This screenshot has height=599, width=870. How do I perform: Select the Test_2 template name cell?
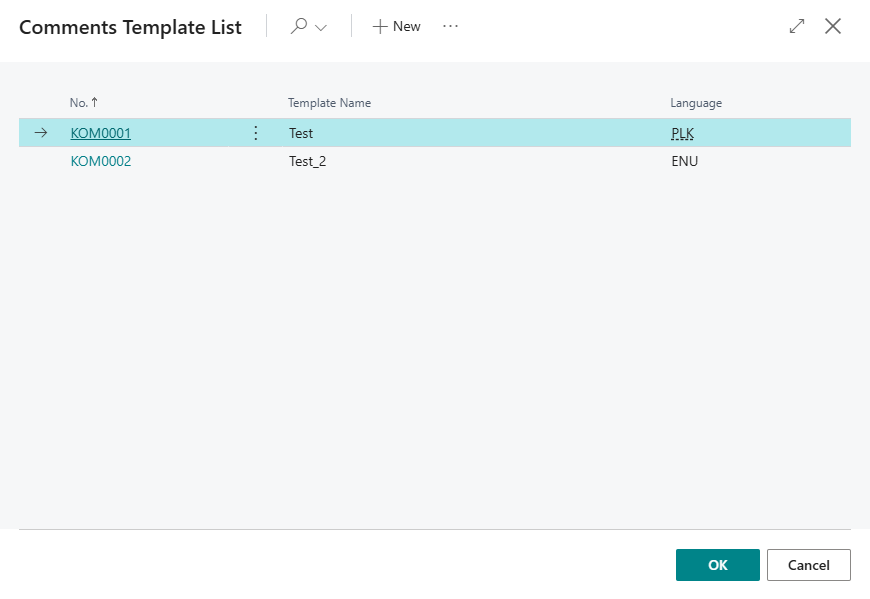[x=307, y=161]
